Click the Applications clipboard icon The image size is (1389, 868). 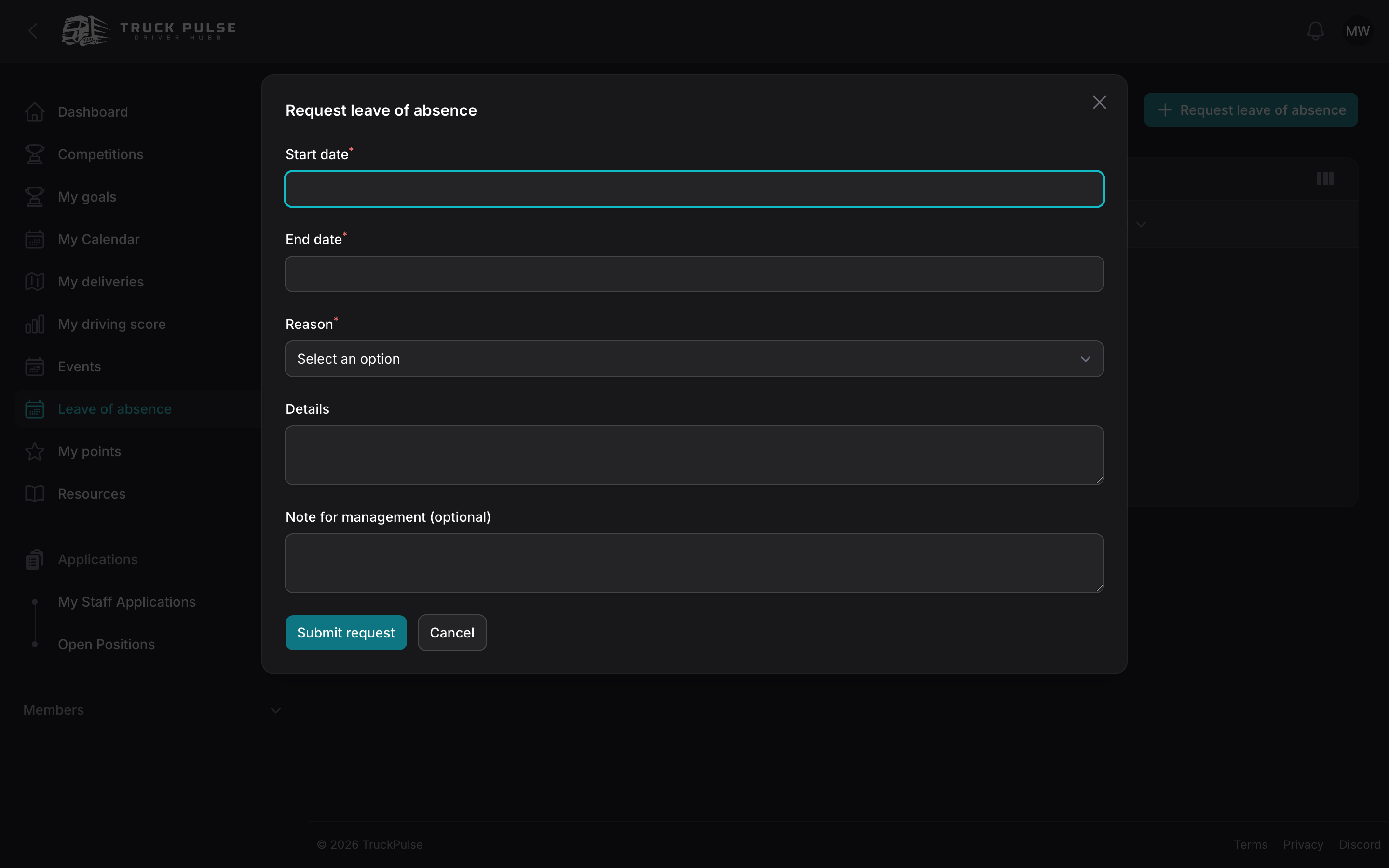pyautogui.click(x=34, y=560)
